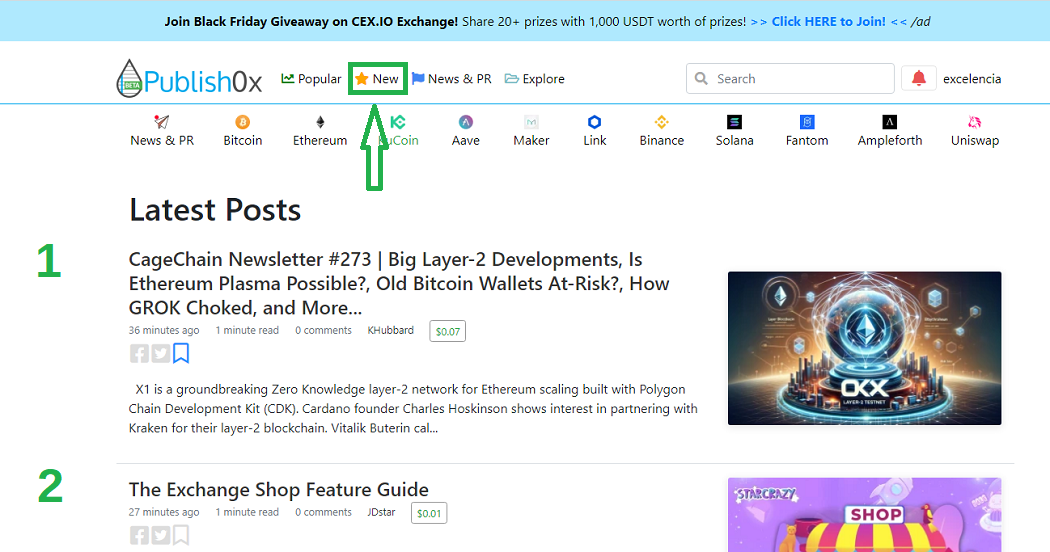Viewport: 1050px width, 552px height.
Task: Switch to the New posts tab
Action: coord(377,79)
